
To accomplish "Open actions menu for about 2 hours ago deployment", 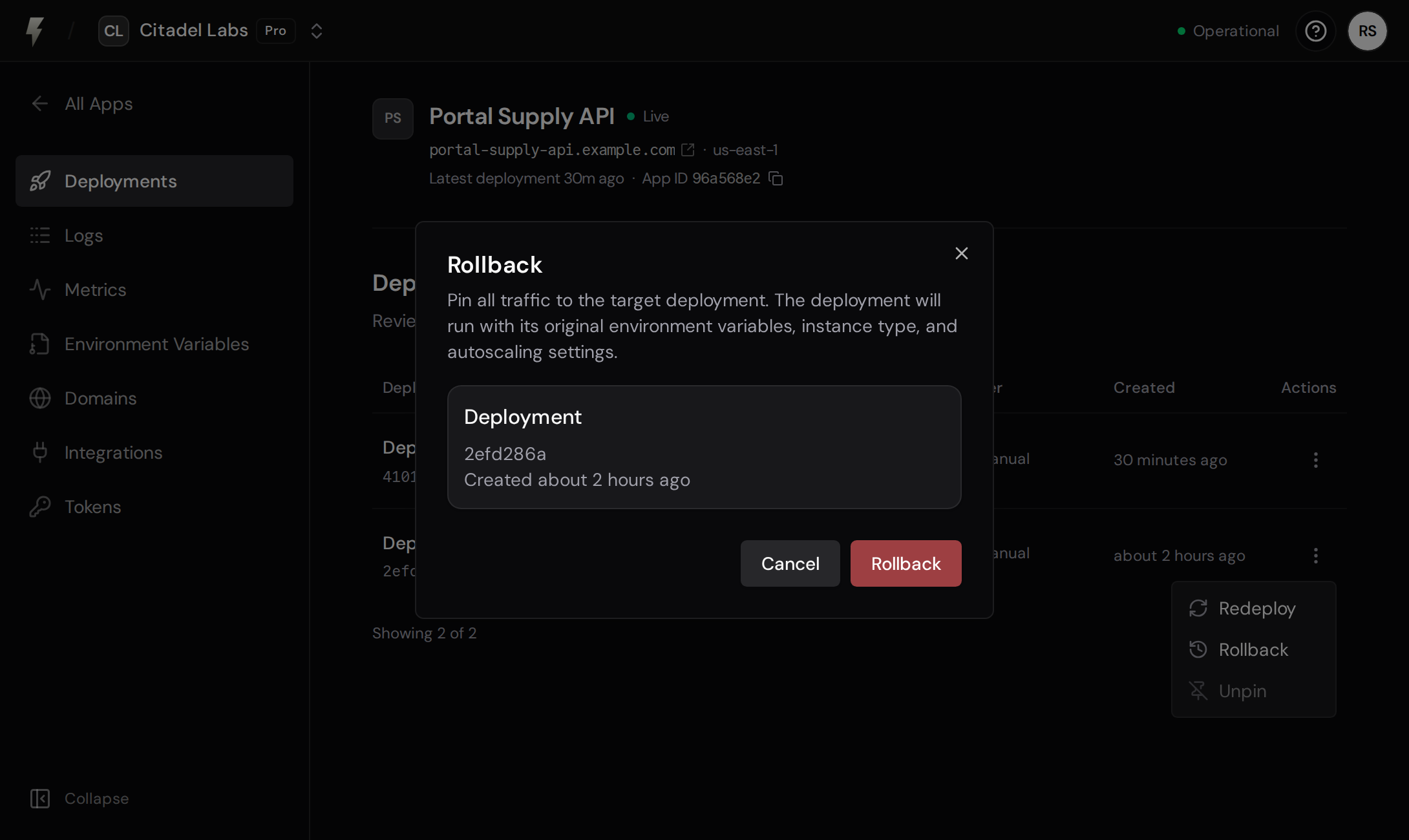I will pyautogui.click(x=1316, y=556).
